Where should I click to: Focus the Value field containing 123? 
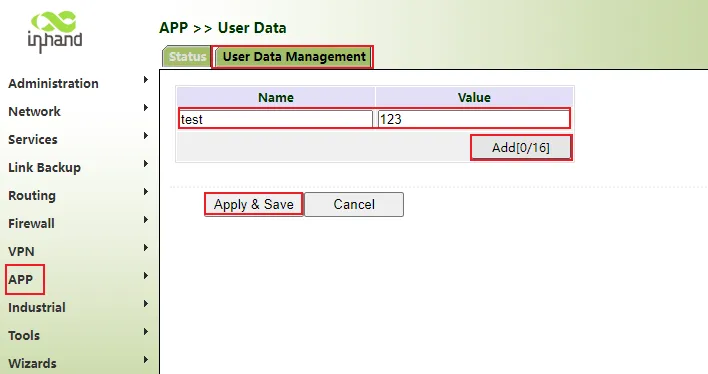pyautogui.click(x=473, y=119)
